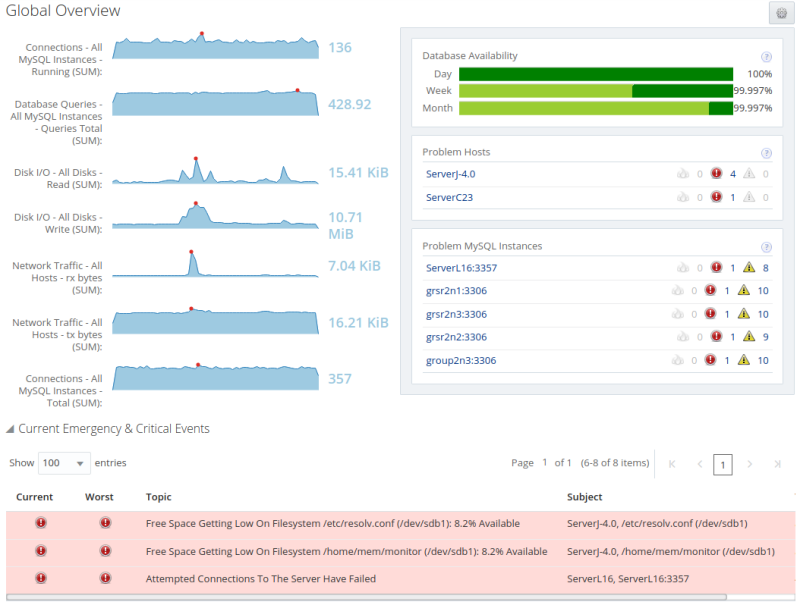Open help icon for Problem Hosts

766,153
